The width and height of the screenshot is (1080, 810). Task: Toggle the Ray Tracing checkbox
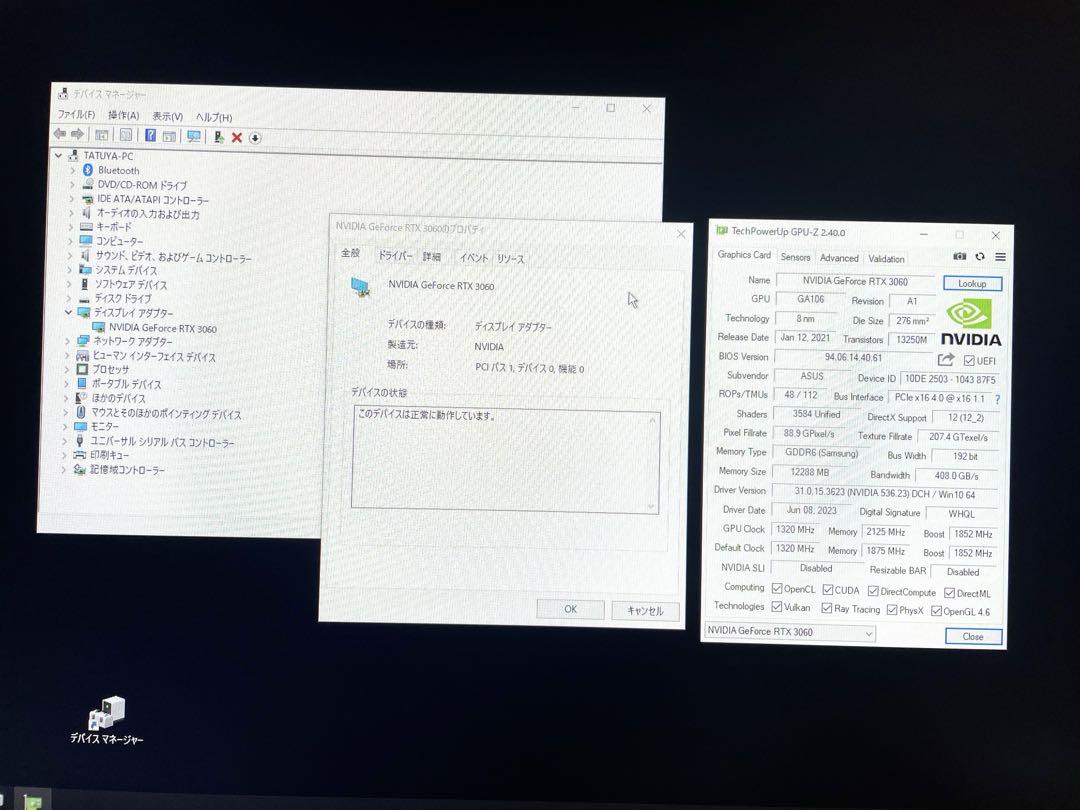(827, 608)
